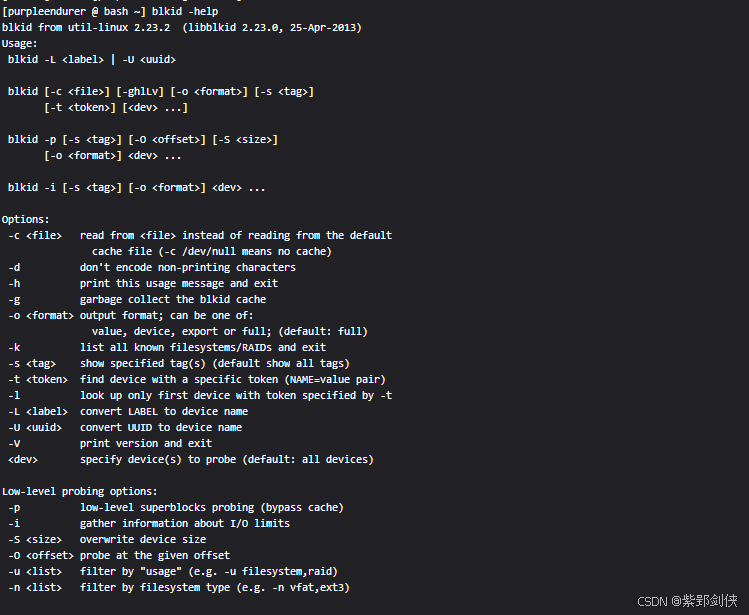Click the '-n <list>' filter by filesystem line
Viewport: 749px width, 615px height.
(x=179, y=587)
